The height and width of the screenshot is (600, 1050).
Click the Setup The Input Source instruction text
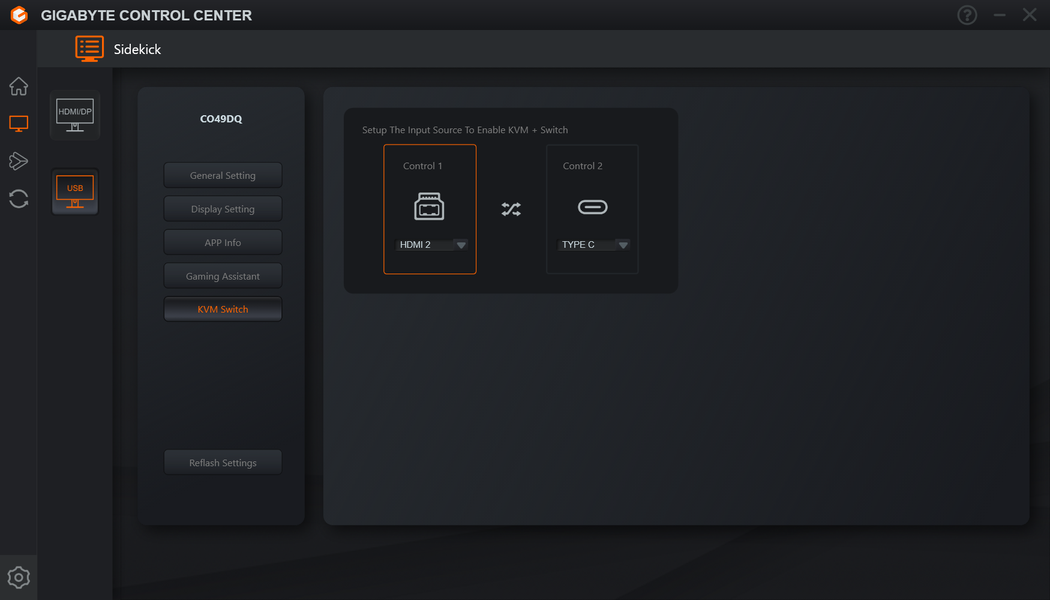[x=465, y=130]
